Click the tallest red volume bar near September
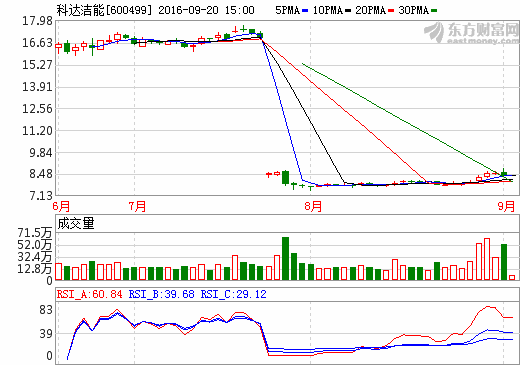Image resolution: width=520 pixels, height=365 pixels. point(487,259)
